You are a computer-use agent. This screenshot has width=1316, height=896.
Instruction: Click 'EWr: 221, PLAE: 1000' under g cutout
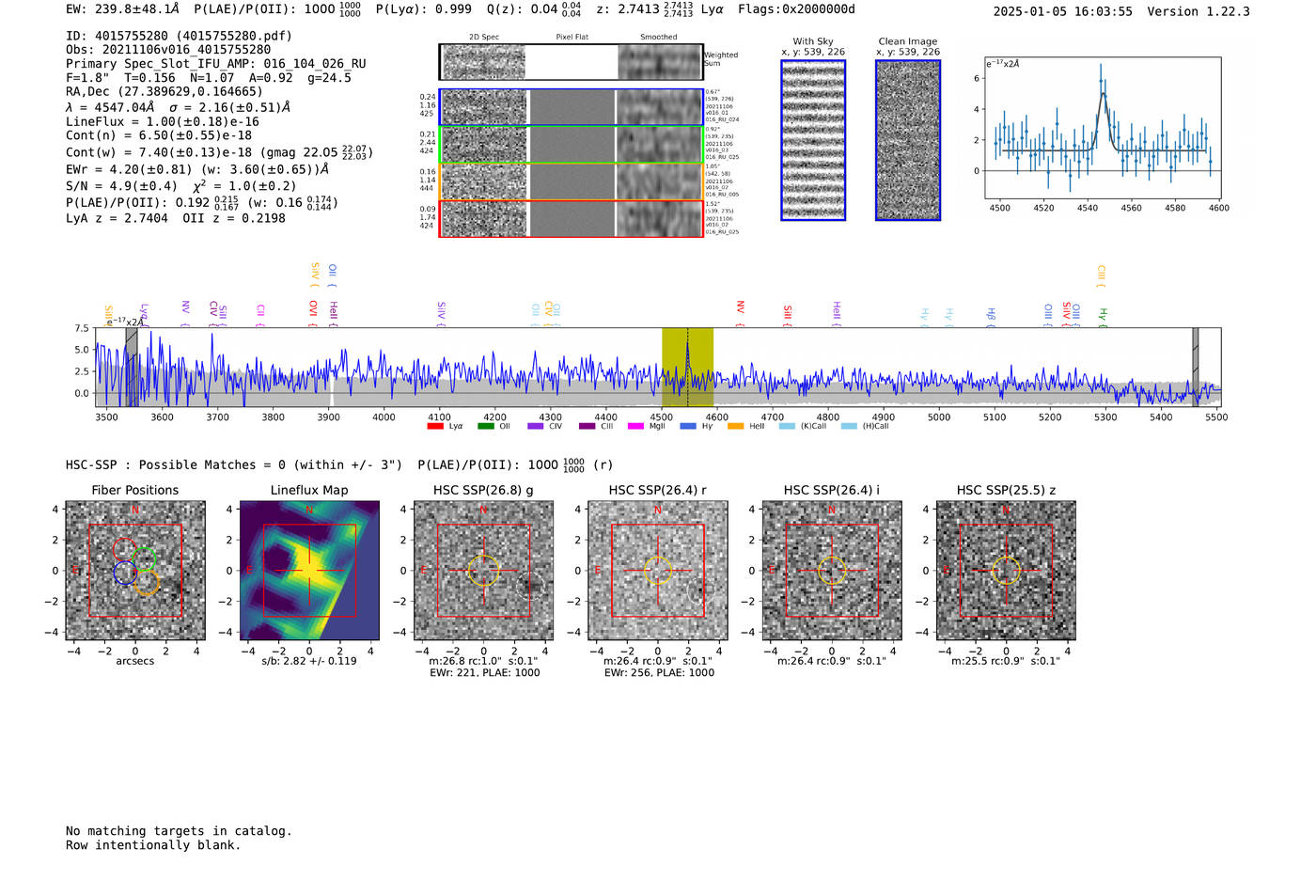(x=484, y=673)
